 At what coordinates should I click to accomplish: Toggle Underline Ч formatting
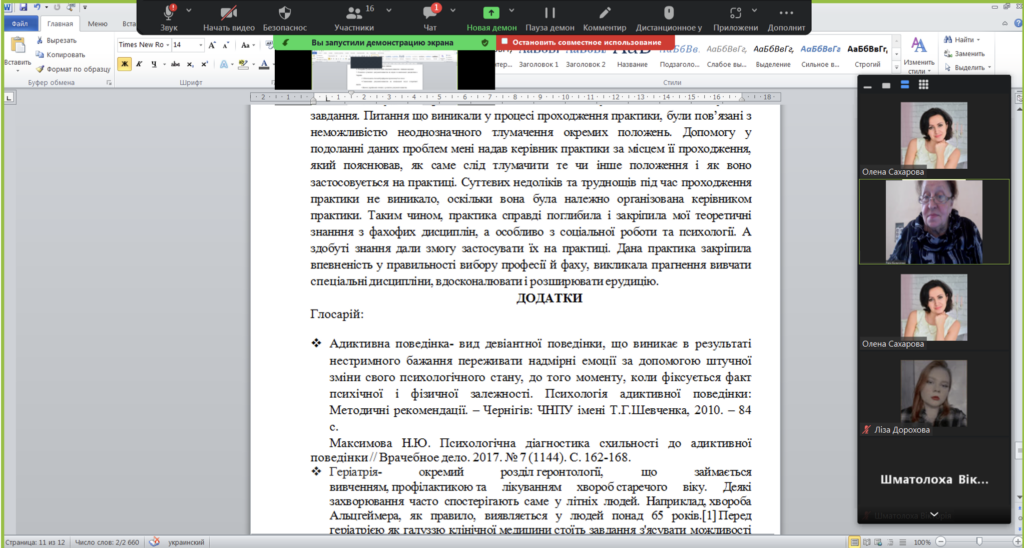pos(154,64)
